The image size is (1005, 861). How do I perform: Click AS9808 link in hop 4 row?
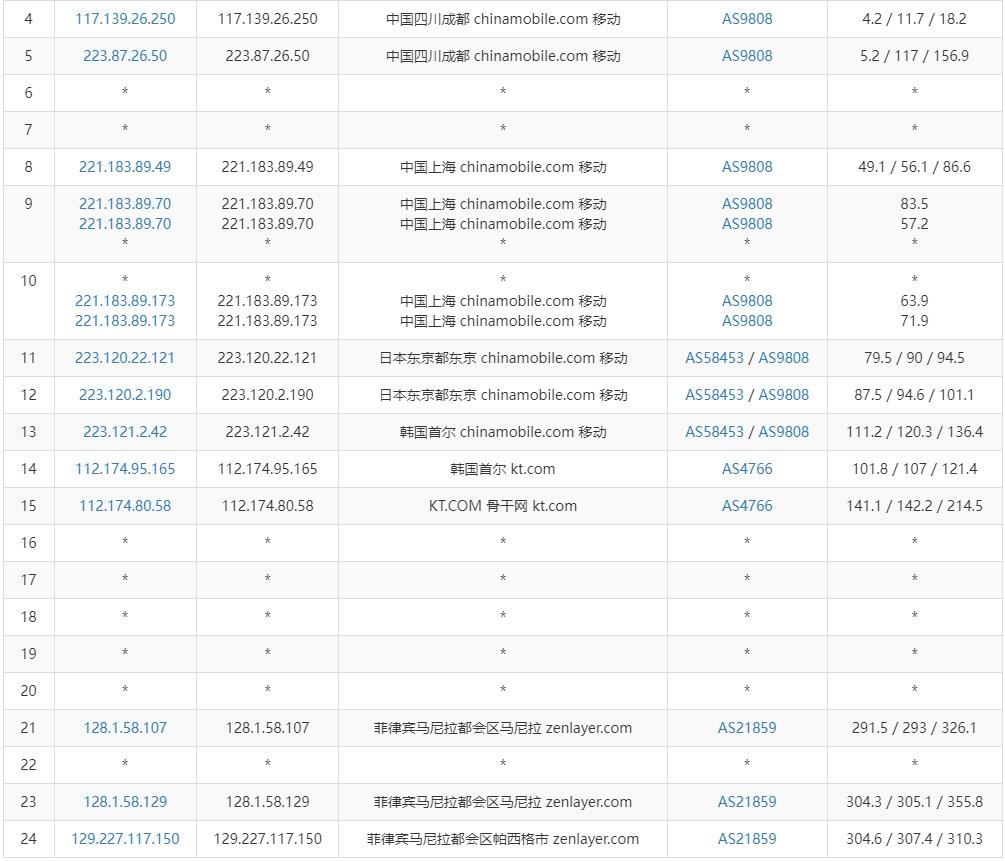(x=747, y=19)
